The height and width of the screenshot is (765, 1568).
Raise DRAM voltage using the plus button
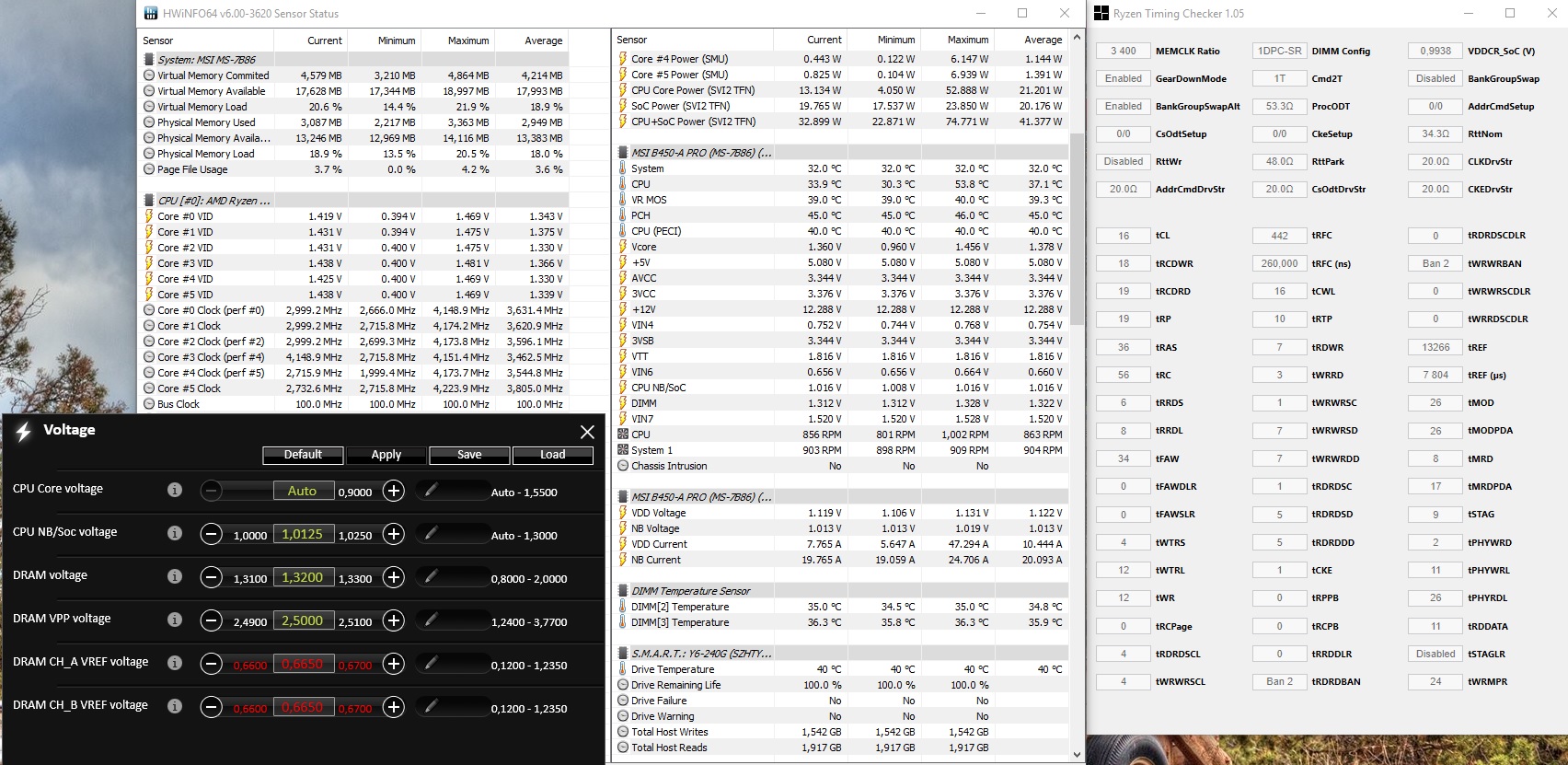pyautogui.click(x=394, y=577)
